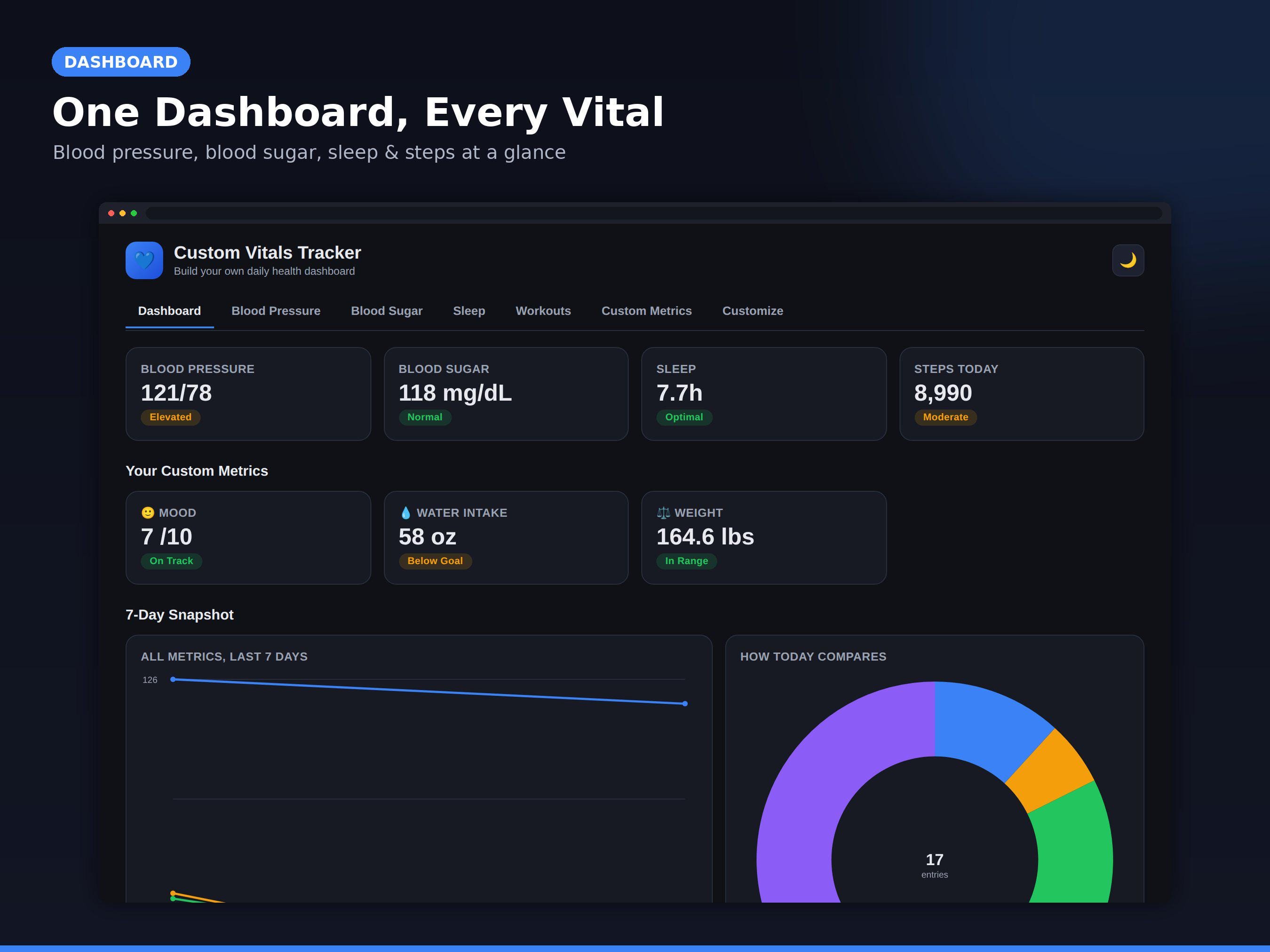Click the last blue line chart point
Screen dimensions: 1270x952
tap(685, 703)
